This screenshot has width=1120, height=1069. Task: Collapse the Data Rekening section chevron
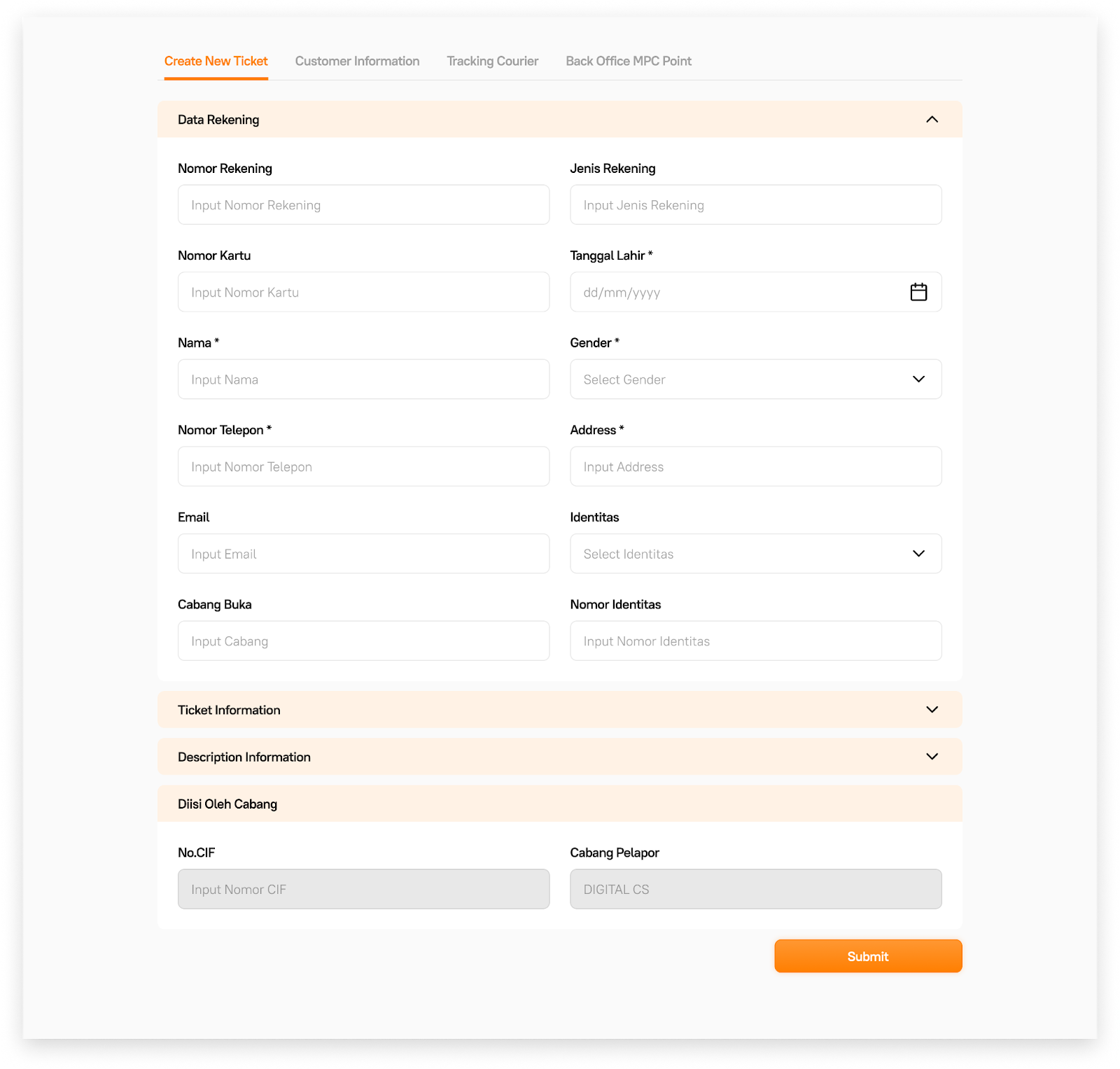point(932,120)
